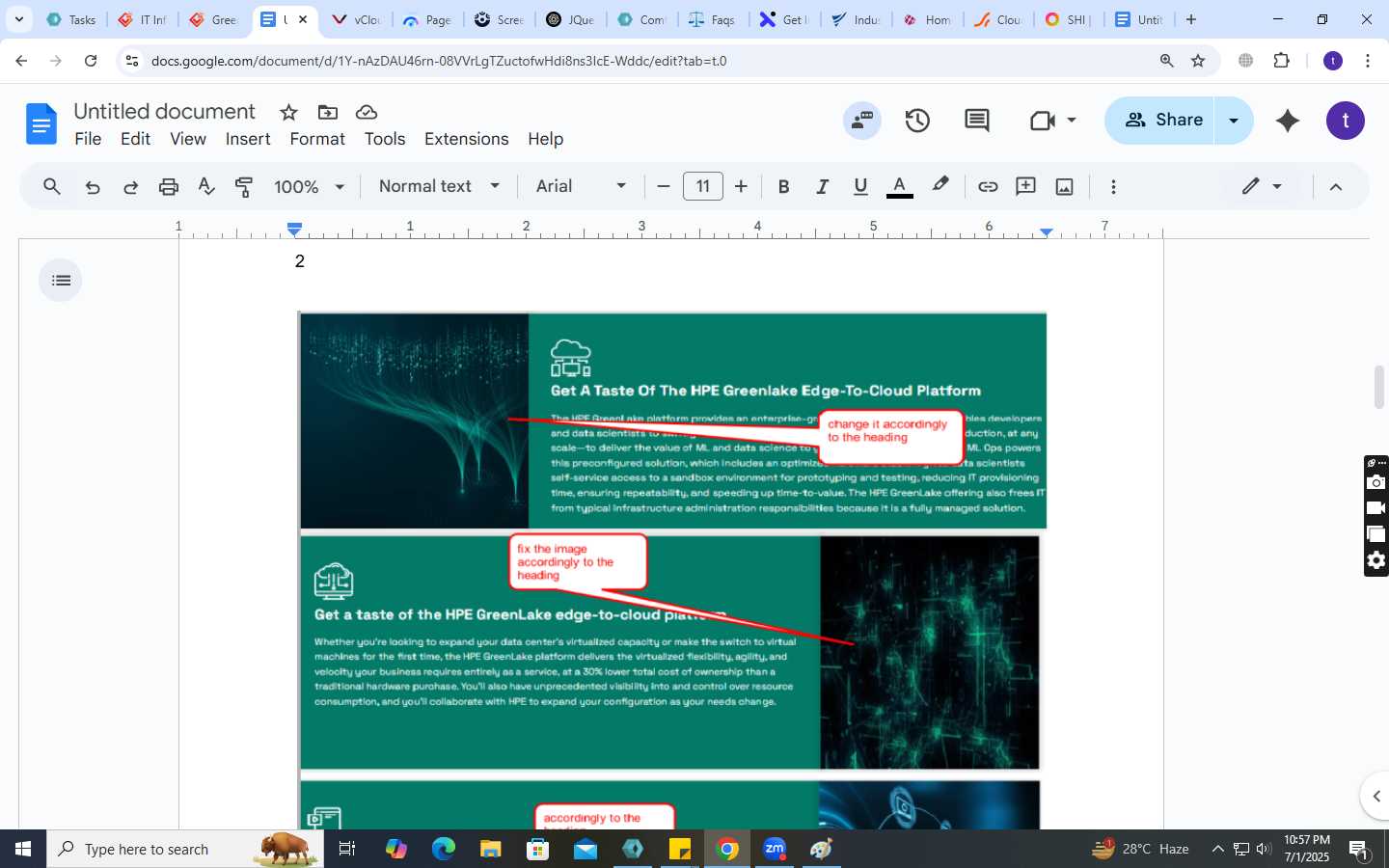Open the search the menus magnifier
The image size is (1389, 868).
coord(52,186)
